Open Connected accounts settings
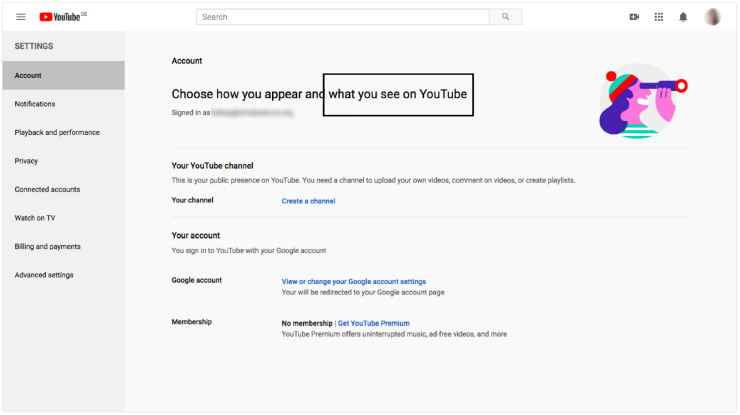Viewport: 740px width, 415px height. coord(64,189)
